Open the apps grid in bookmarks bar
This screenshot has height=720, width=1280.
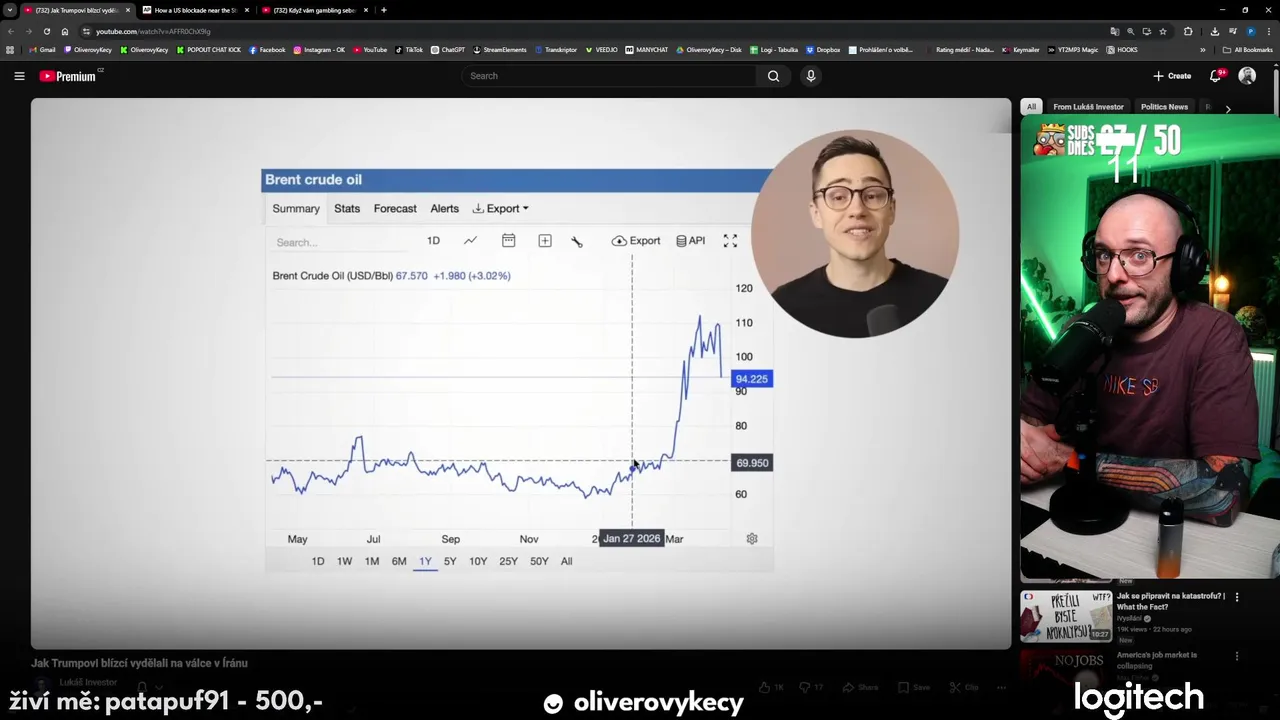10,50
